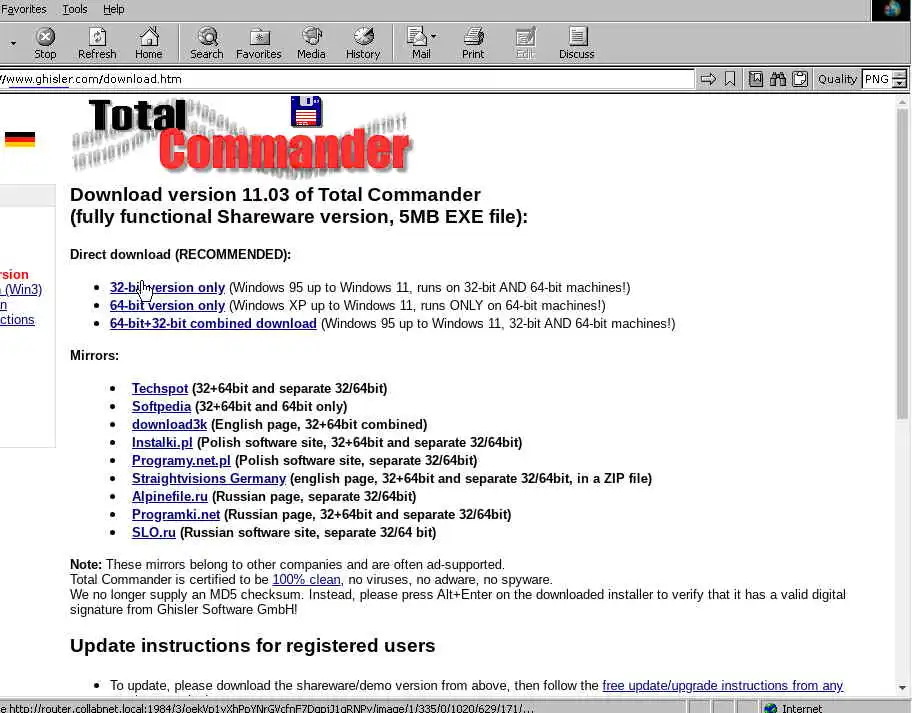Open 64-bit+32-bit combined download link
The height and width of the screenshot is (713, 912).
tap(213, 323)
